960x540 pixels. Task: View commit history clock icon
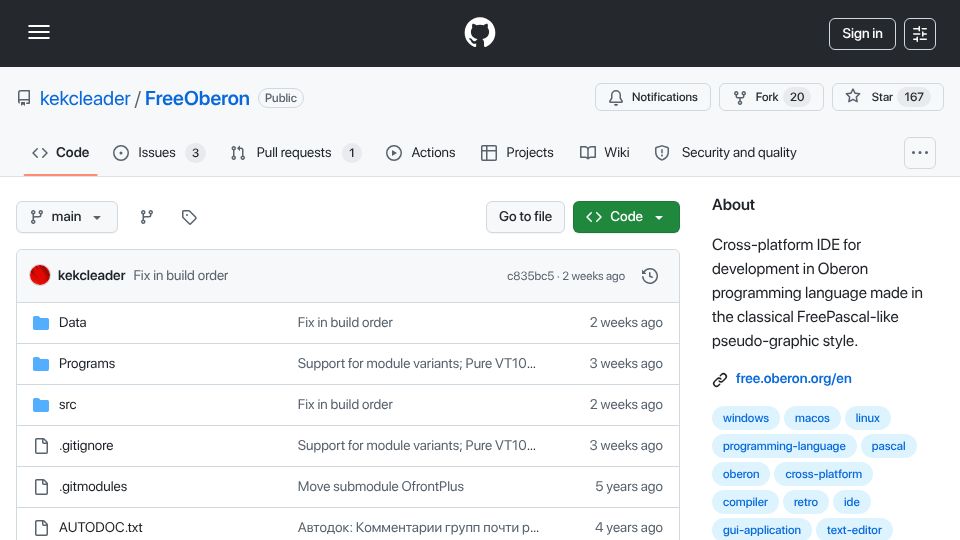(x=650, y=276)
